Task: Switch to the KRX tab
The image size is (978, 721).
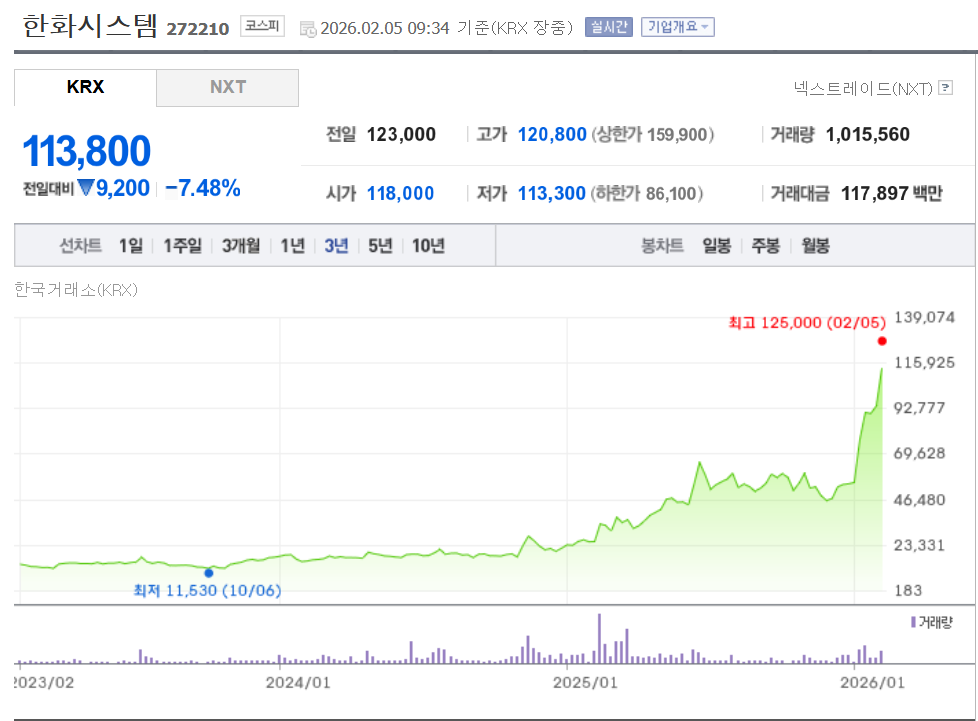Action: tap(85, 87)
